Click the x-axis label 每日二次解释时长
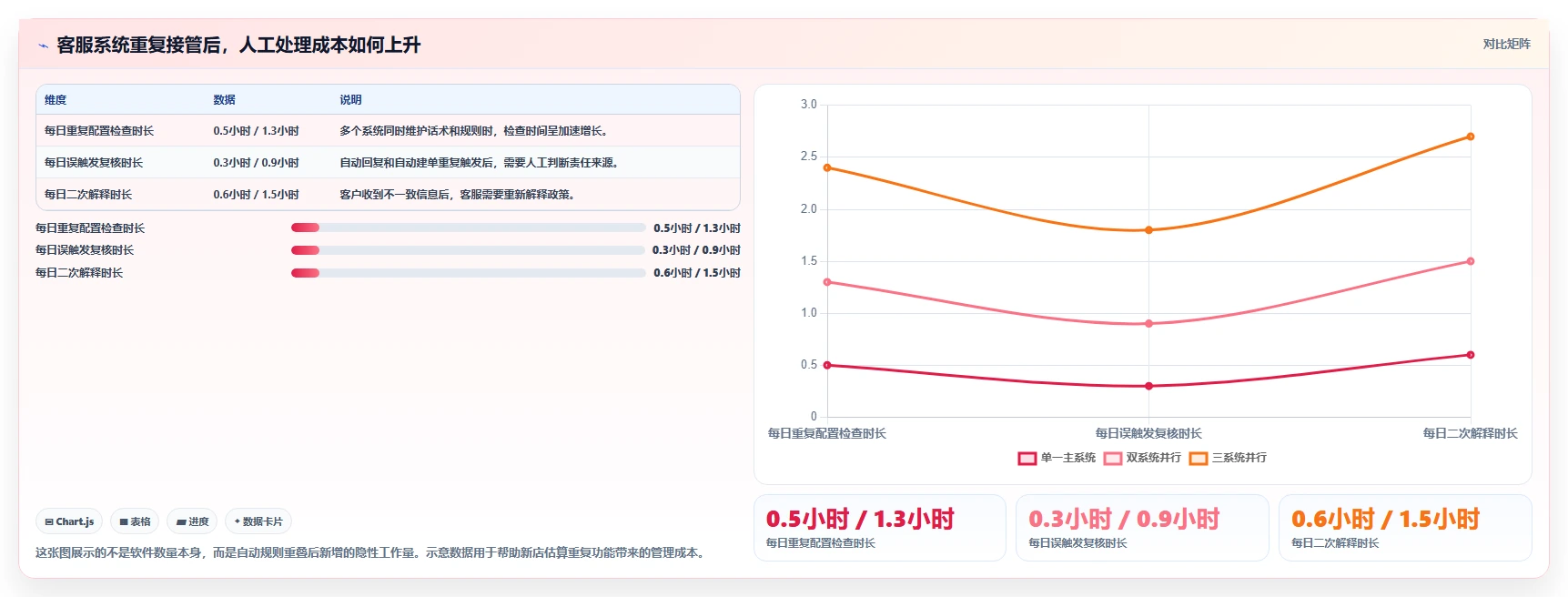 (x=1471, y=433)
